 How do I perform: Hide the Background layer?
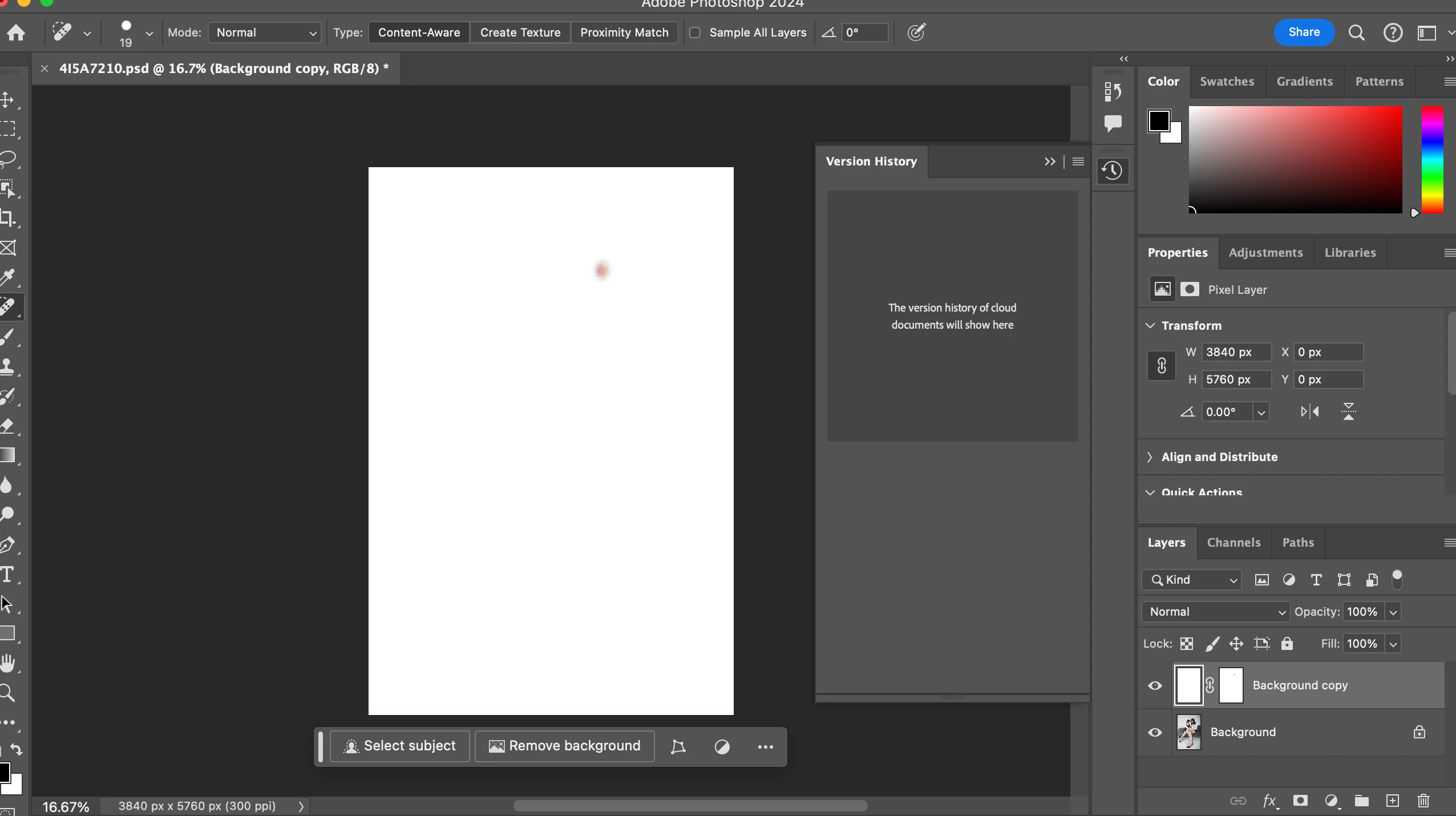point(1155,732)
